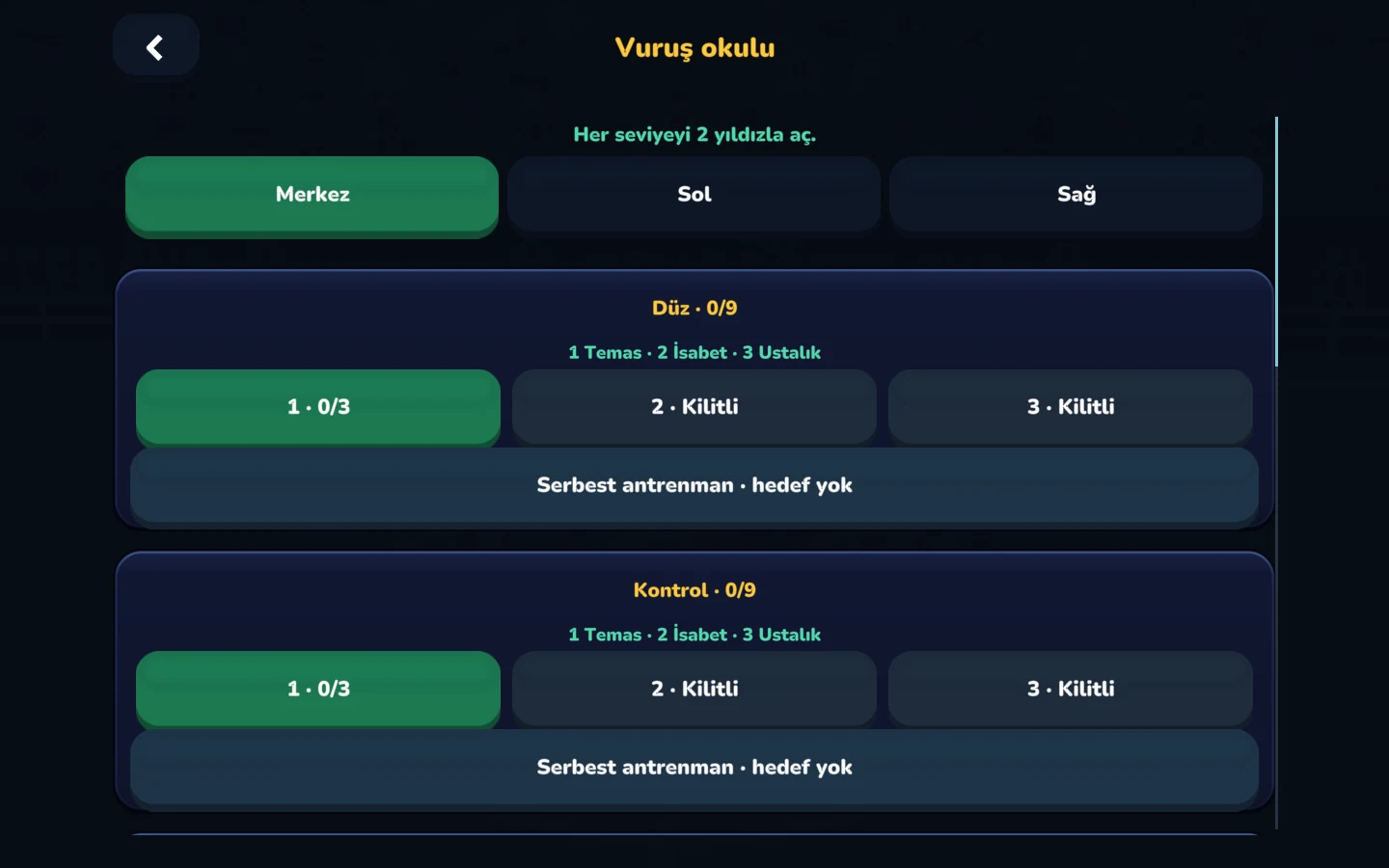
Task: Go back using the left chevron button
Action: click(x=155, y=46)
